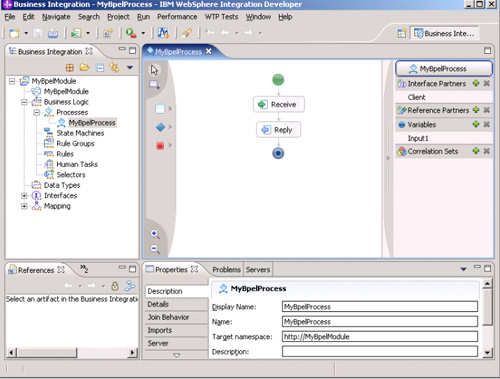Select the Receive activity on canvas
500x379 pixels.
tap(279, 104)
